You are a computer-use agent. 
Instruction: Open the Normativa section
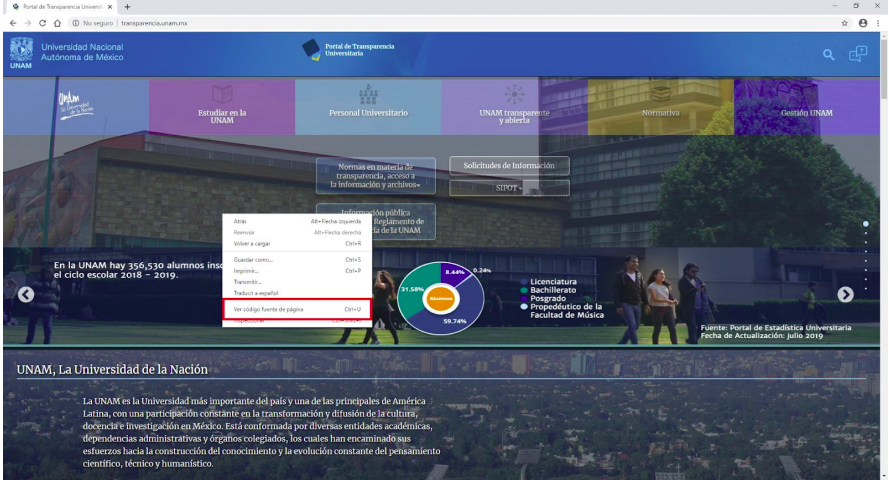(661, 107)
